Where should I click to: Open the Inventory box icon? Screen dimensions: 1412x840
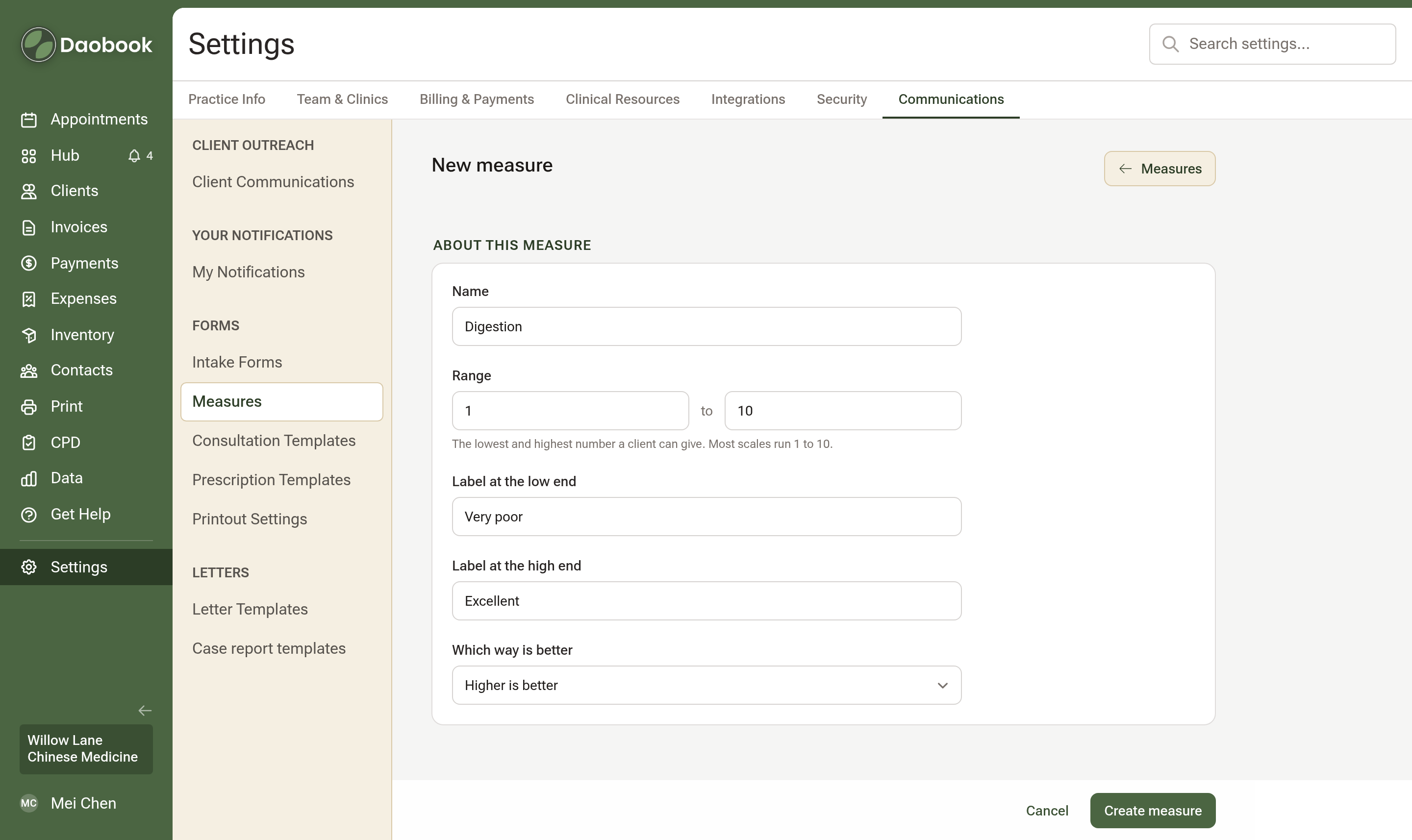coord(29,335)
